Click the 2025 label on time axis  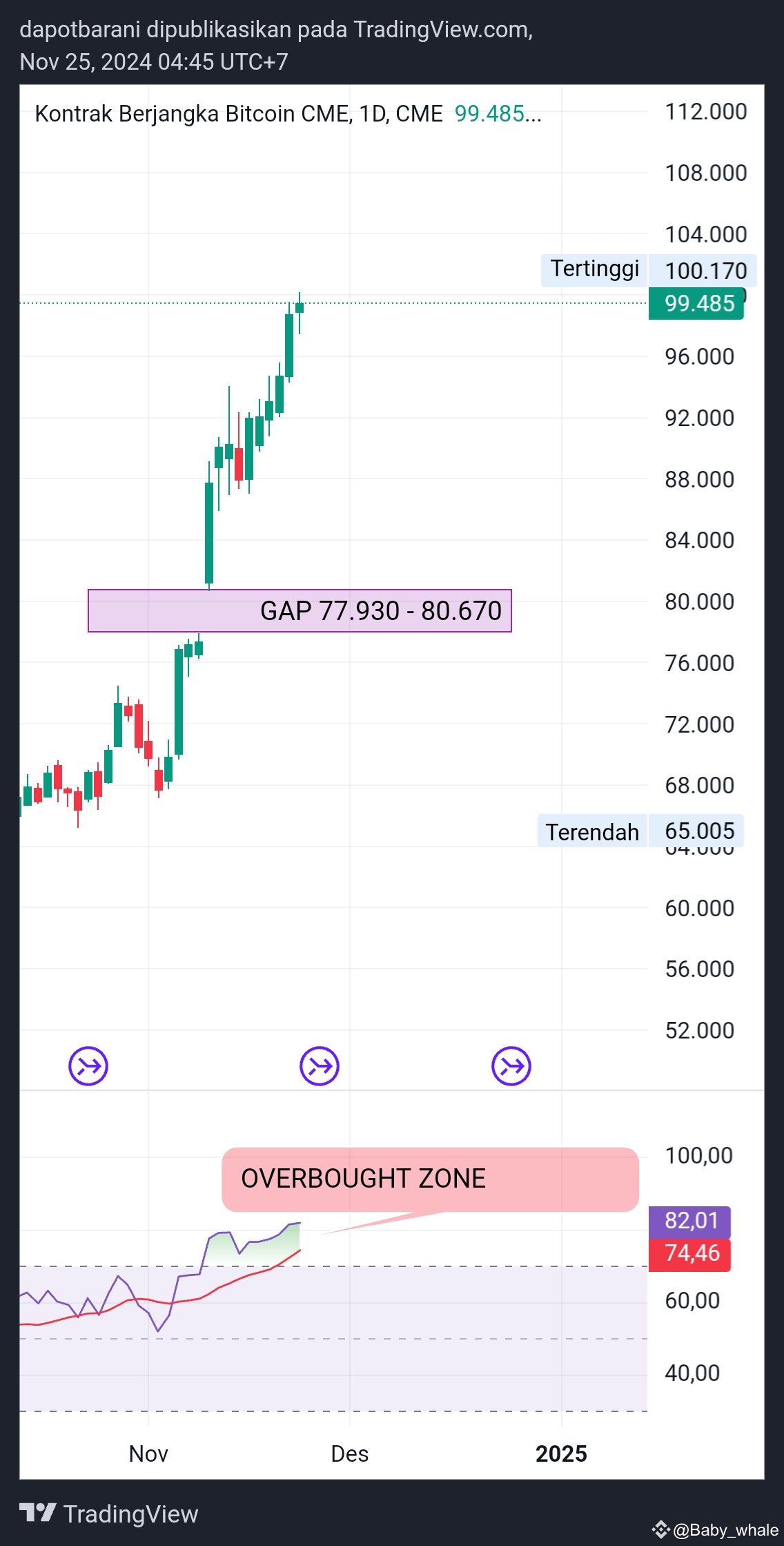pos(561,1453)
